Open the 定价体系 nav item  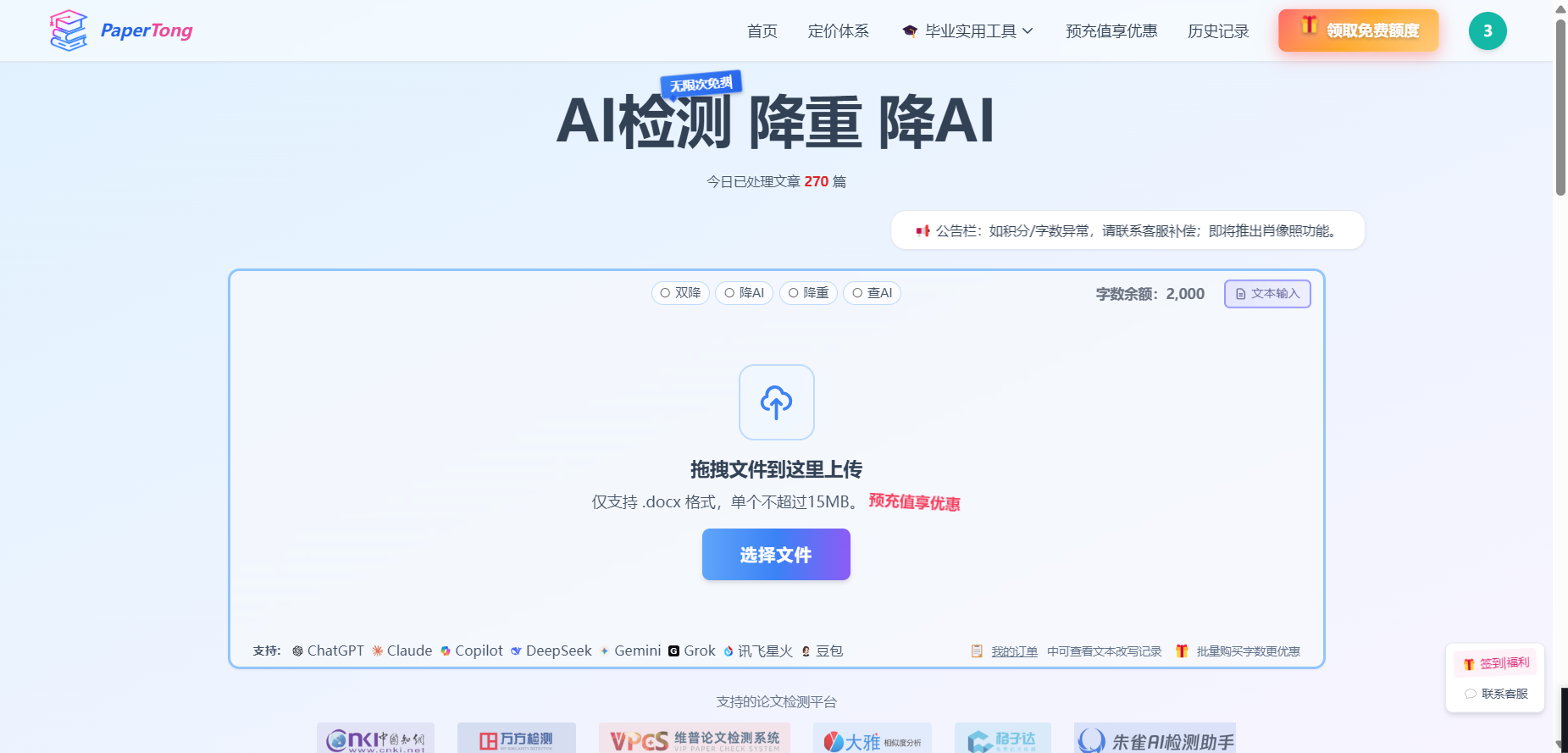(838, 31)
